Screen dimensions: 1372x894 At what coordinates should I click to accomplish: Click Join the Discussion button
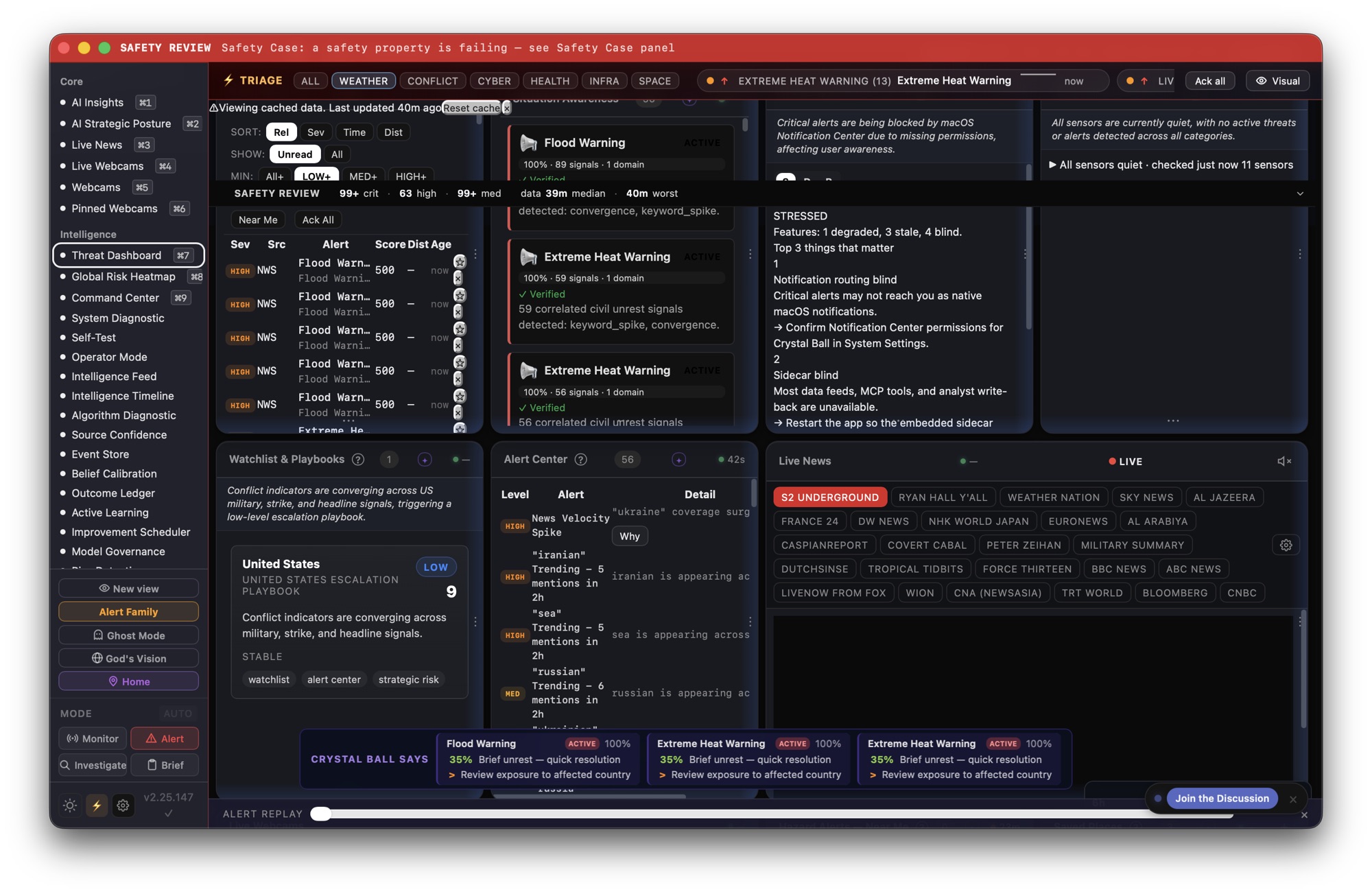pyautogui.click(x=1222, y=799)
